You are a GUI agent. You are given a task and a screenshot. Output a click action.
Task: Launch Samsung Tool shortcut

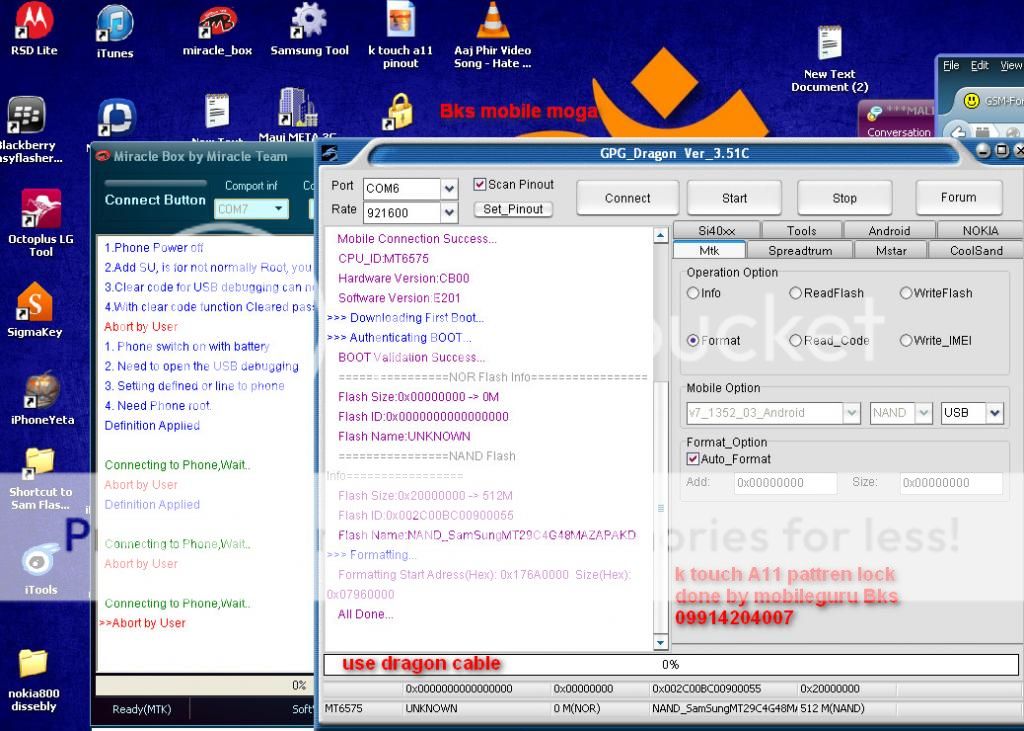[309, 29]
